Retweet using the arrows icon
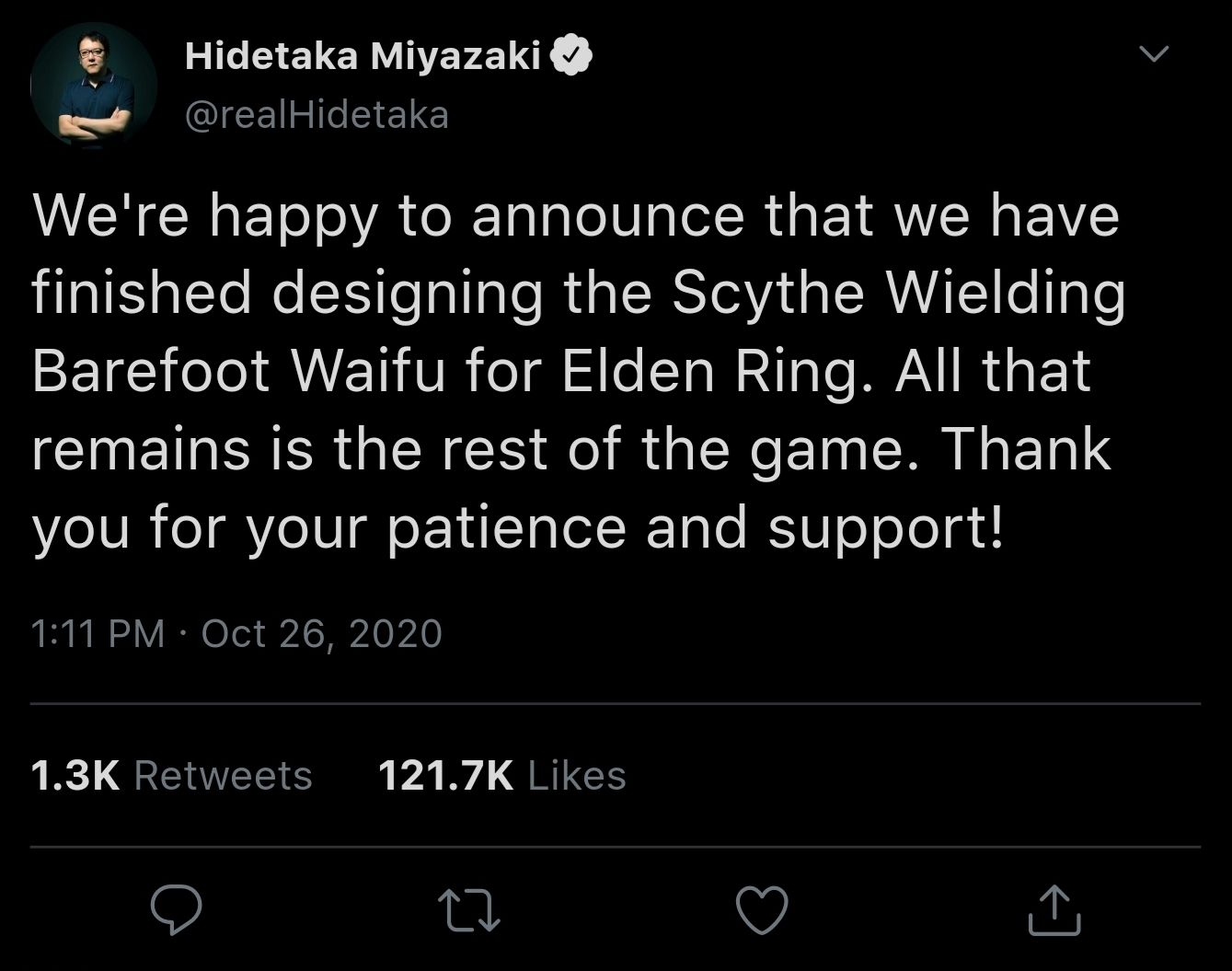Viewport: 1232px width, 971px height. (x=469, y=909)
